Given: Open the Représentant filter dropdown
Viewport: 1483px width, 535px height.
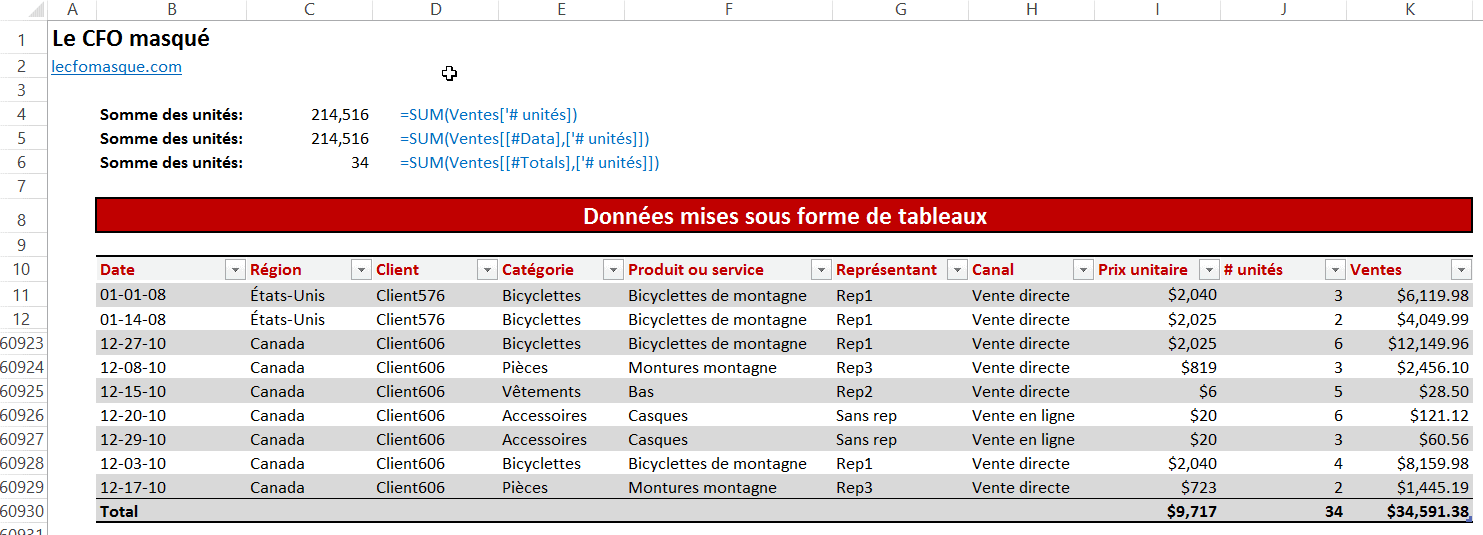Looking at the screenshot, I should (x=957, y=270).
